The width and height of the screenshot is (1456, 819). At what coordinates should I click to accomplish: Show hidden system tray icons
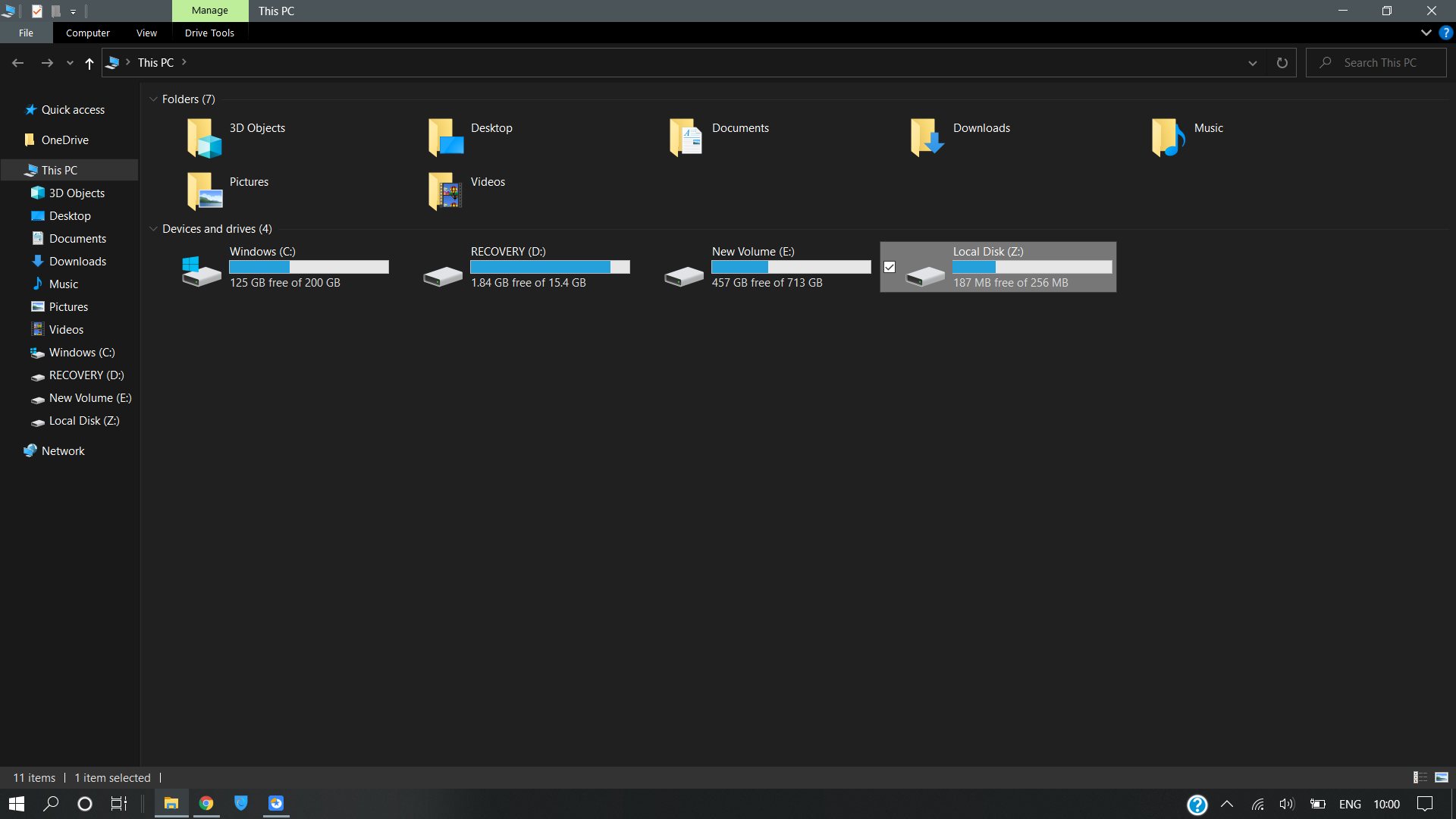(x=1227, y=804)
